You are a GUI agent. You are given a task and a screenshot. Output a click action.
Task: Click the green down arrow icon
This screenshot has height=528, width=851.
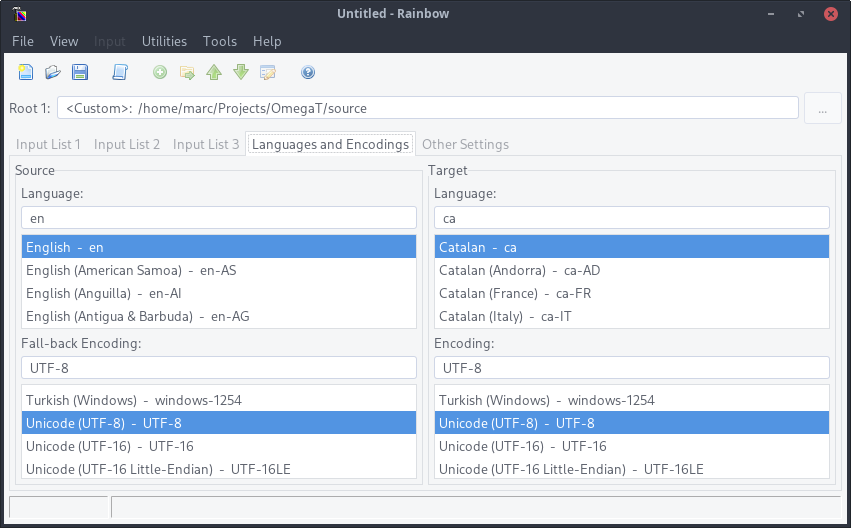[241, 72]
